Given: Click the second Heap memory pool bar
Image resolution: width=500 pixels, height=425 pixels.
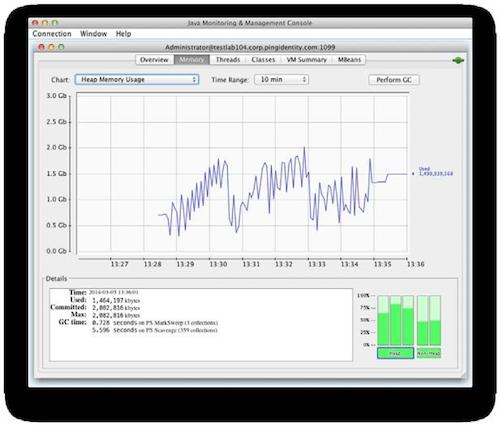Looking at the screenshot, I should (396, 320).
